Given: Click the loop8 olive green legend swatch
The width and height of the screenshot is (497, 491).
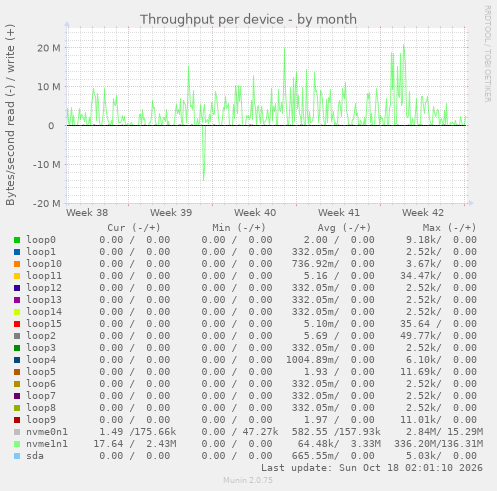Looking at the screenshot, I should point(17,408).
